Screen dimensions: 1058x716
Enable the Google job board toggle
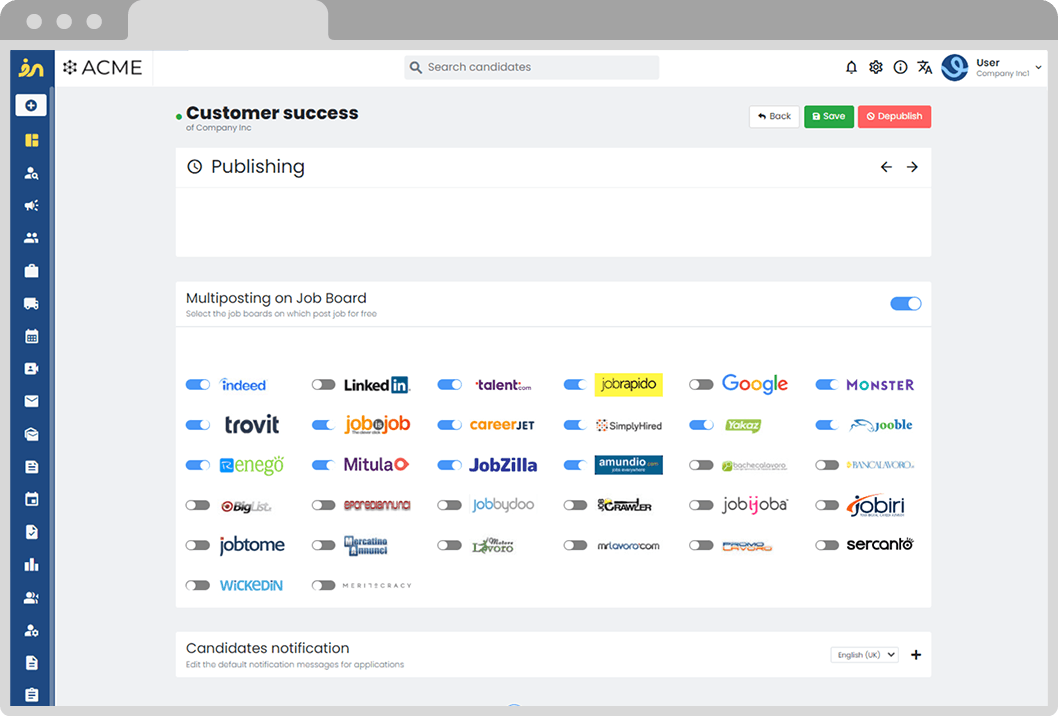tap(701, 385)
